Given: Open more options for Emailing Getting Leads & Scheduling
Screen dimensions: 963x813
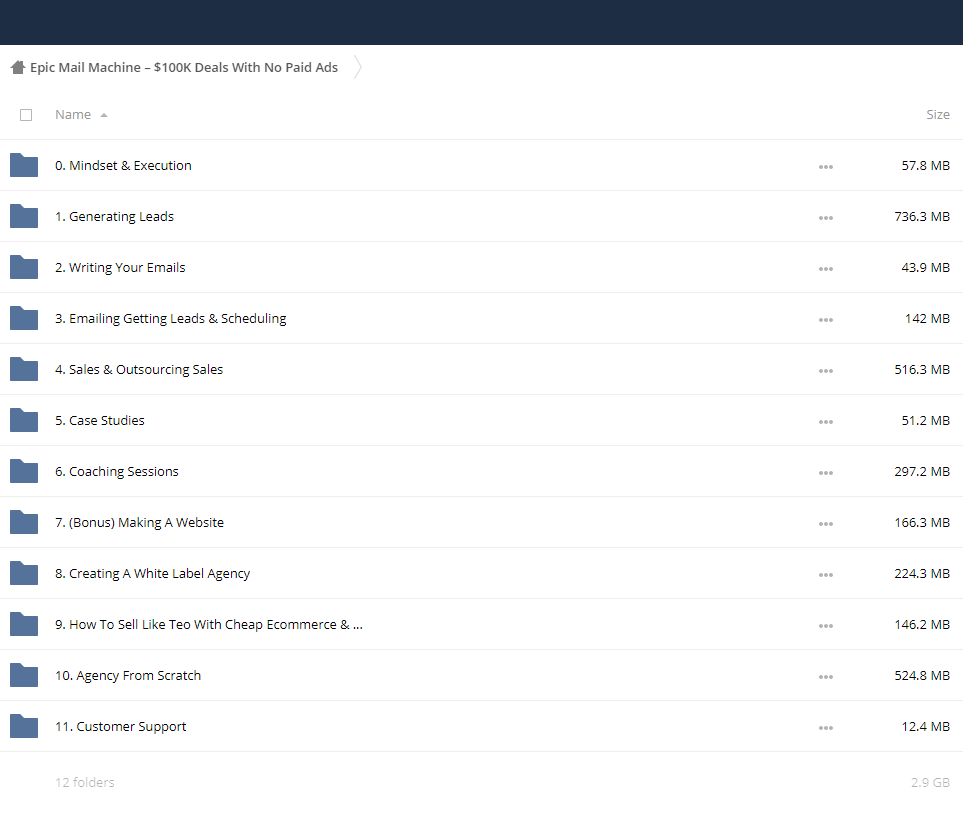Looking at the screenshot, I should 825,320.
